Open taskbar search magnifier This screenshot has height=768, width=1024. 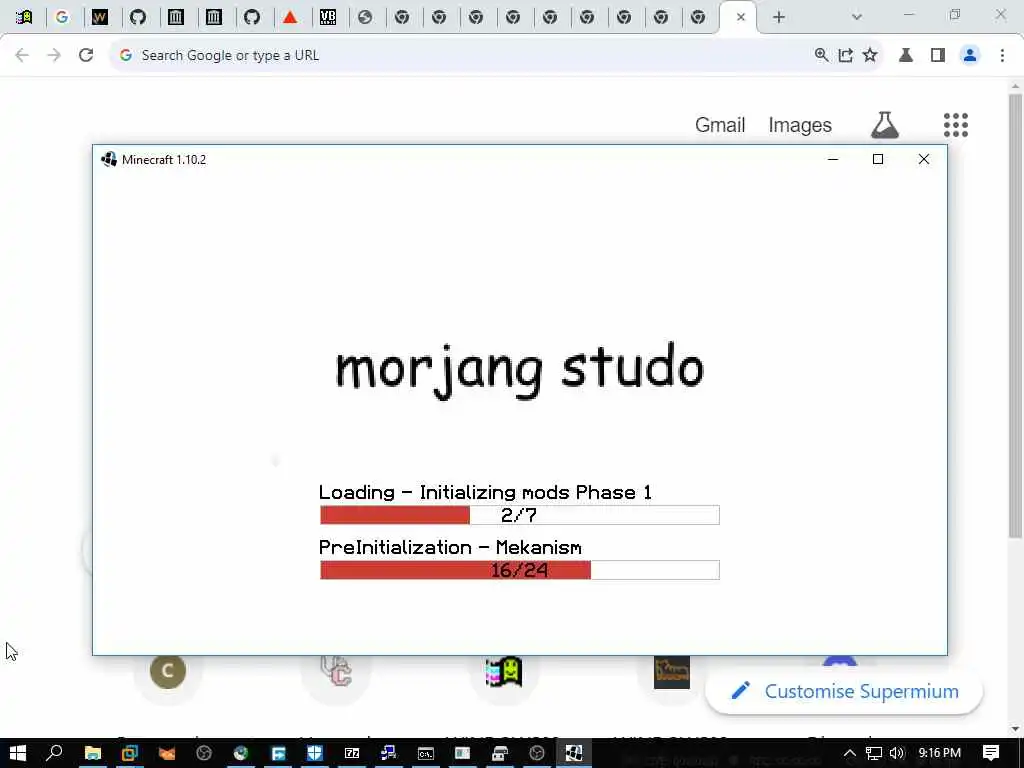55,753
